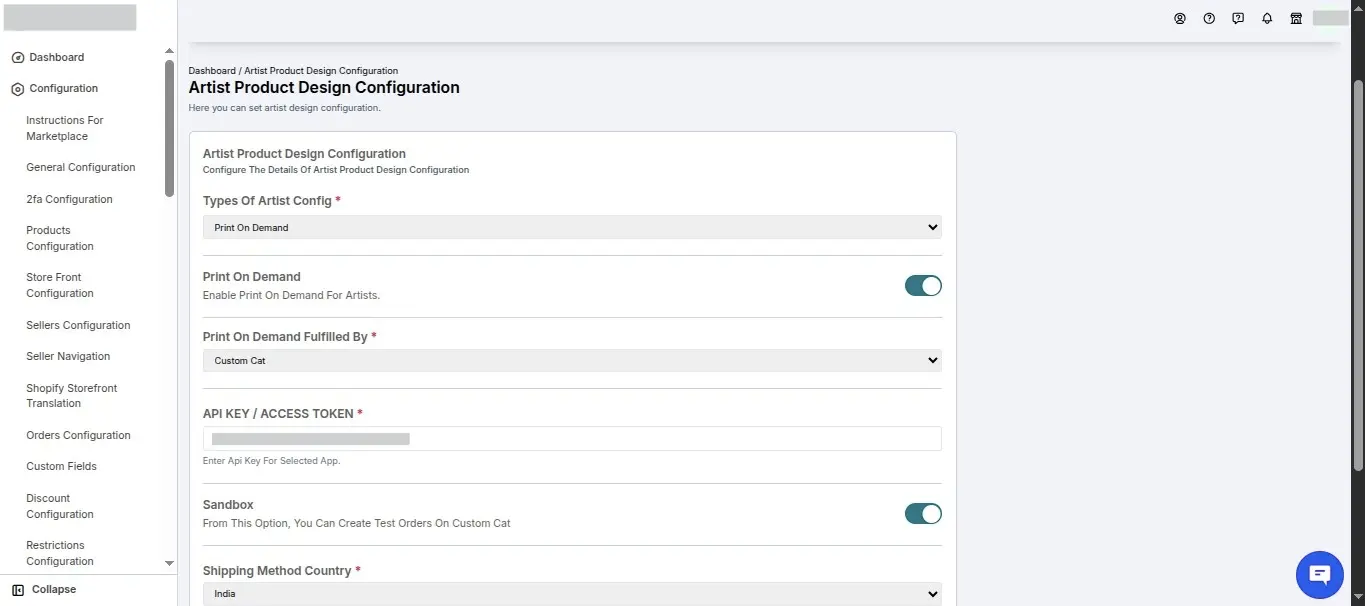Open Types Of Artist Config dropdown
1365x606 pixels.
(x=572, y=227)
